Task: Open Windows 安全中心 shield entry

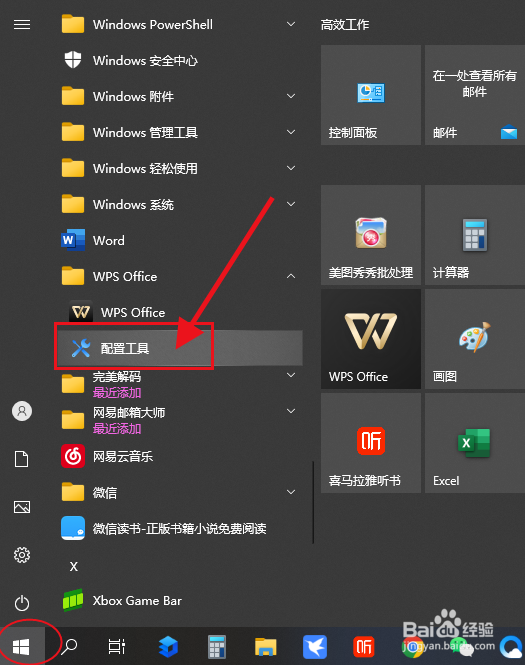Action: 181,60
